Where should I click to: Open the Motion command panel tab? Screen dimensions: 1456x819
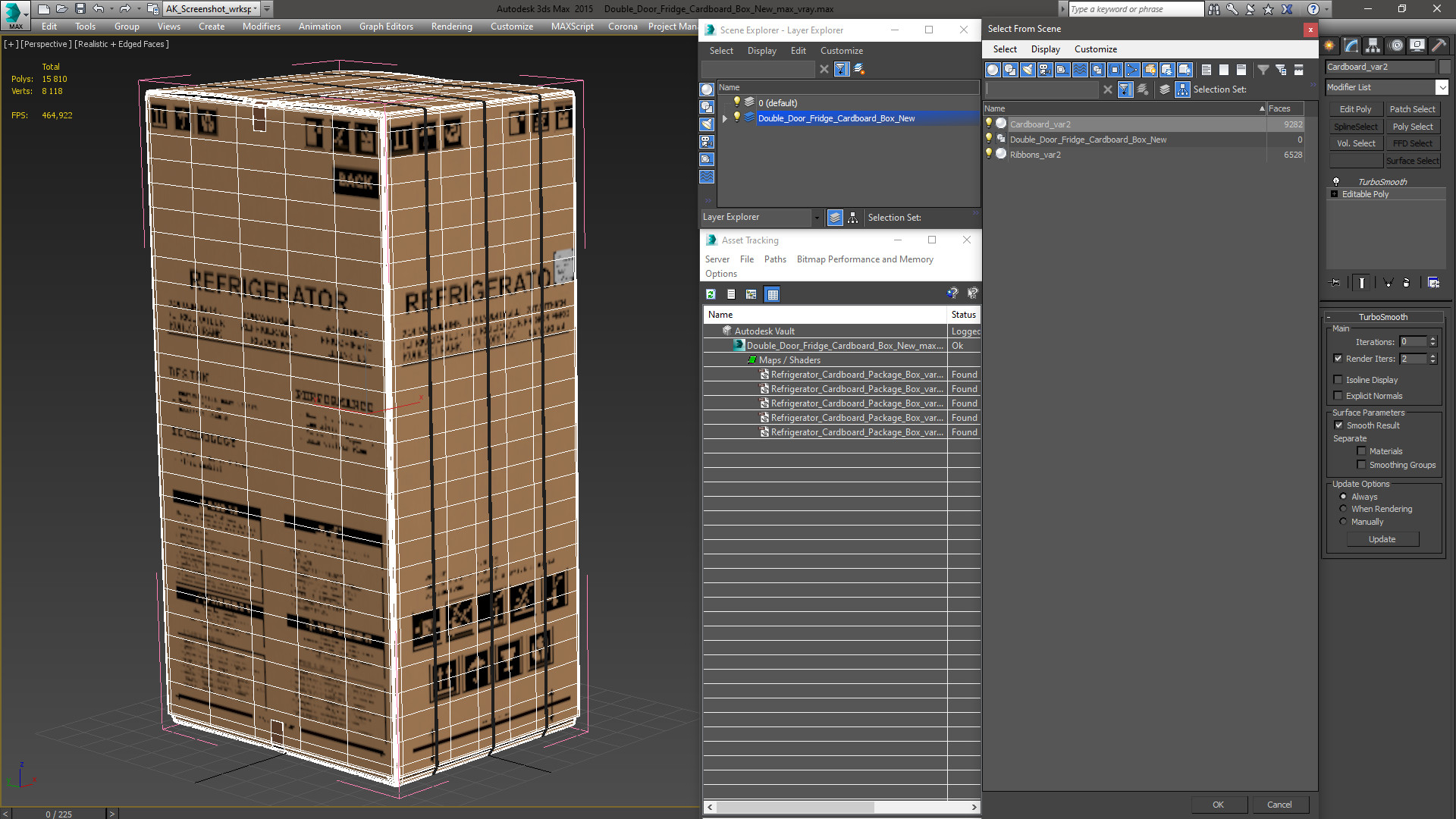(1395, 45)
